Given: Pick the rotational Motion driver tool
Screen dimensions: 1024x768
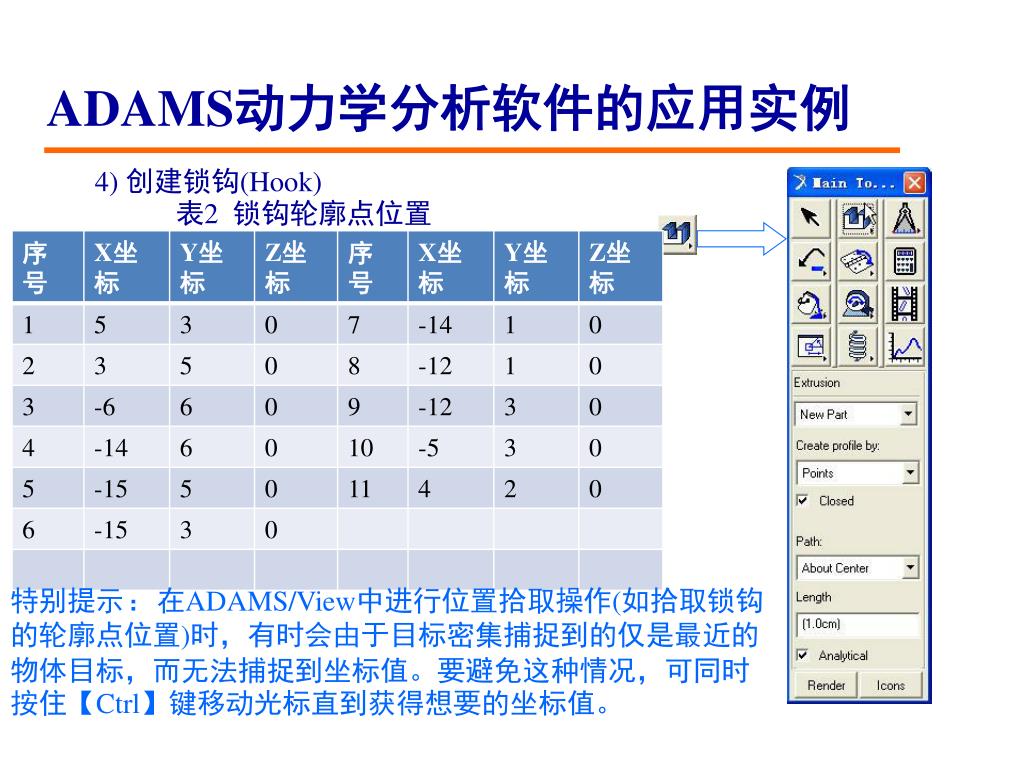Looking at the screenshot, I should coord(857,304).
